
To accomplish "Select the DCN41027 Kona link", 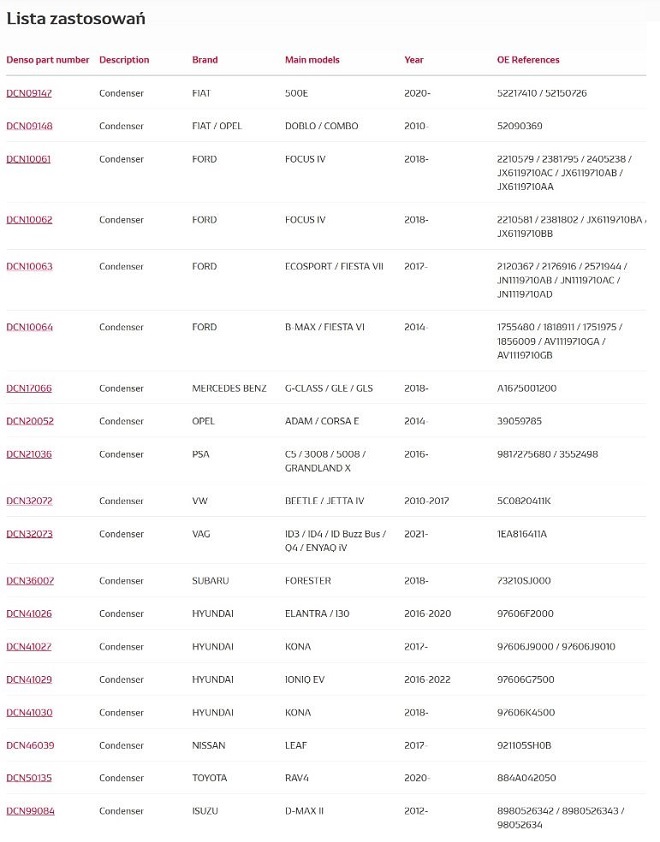I will pos(29,647).
